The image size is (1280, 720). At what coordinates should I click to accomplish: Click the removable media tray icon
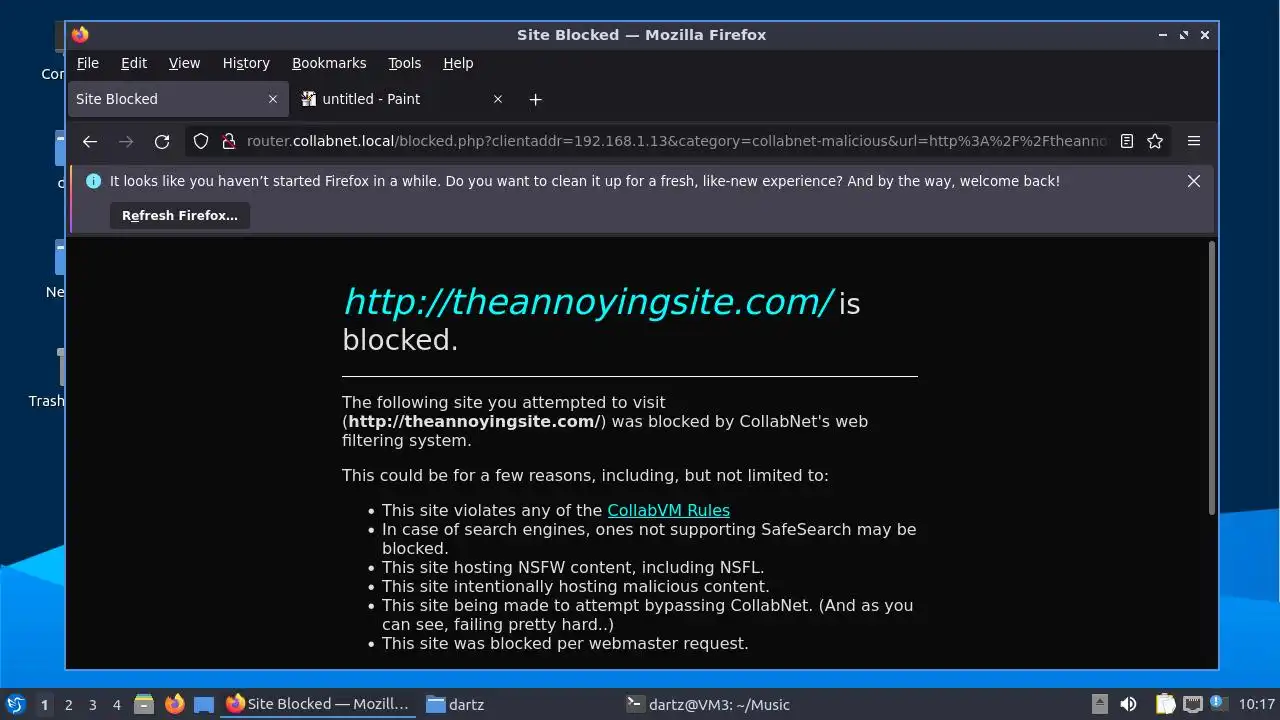pos(1099,704)
